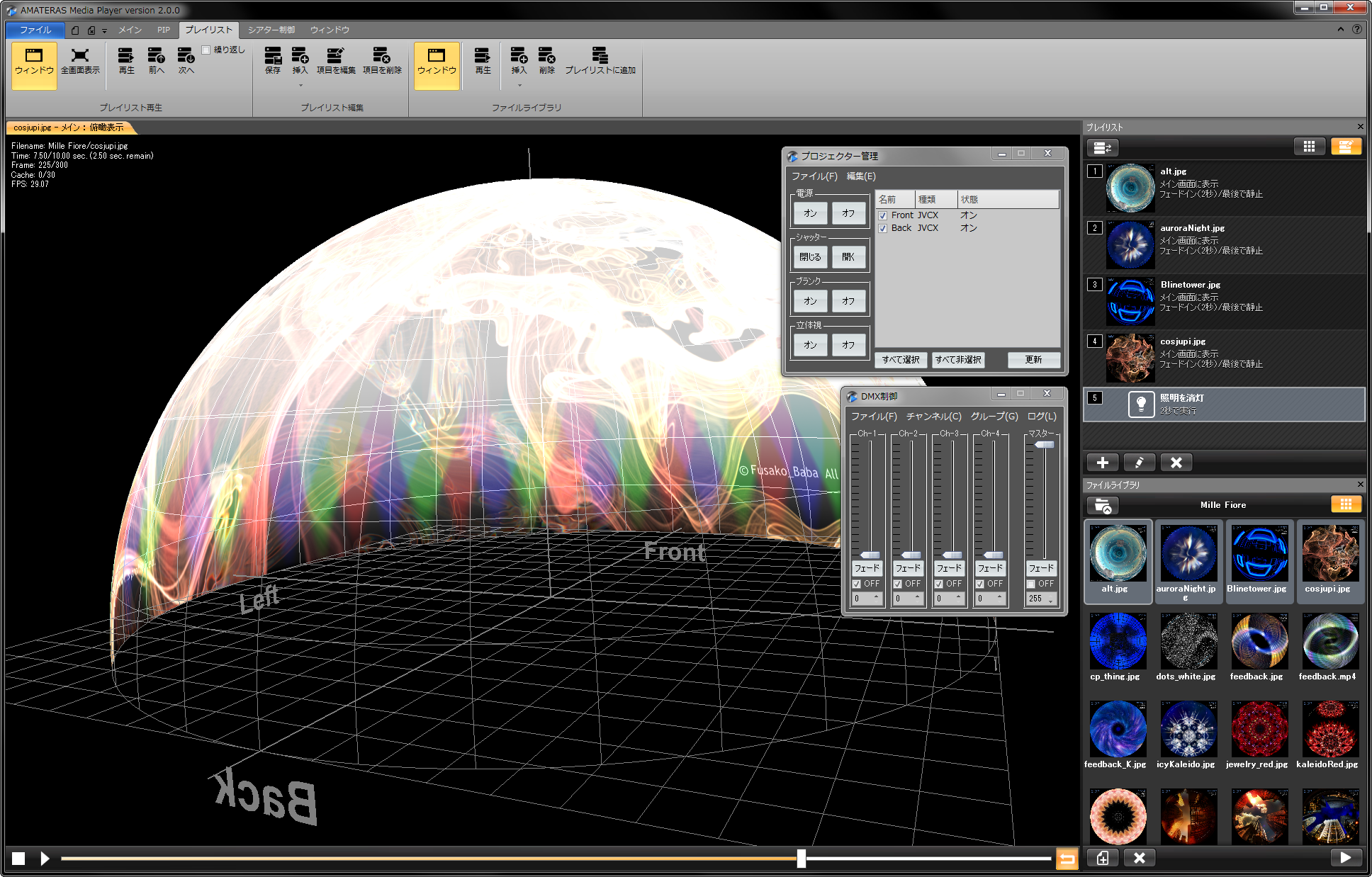
Task: Click シャッター 開く button
Action: coord(848,257)
